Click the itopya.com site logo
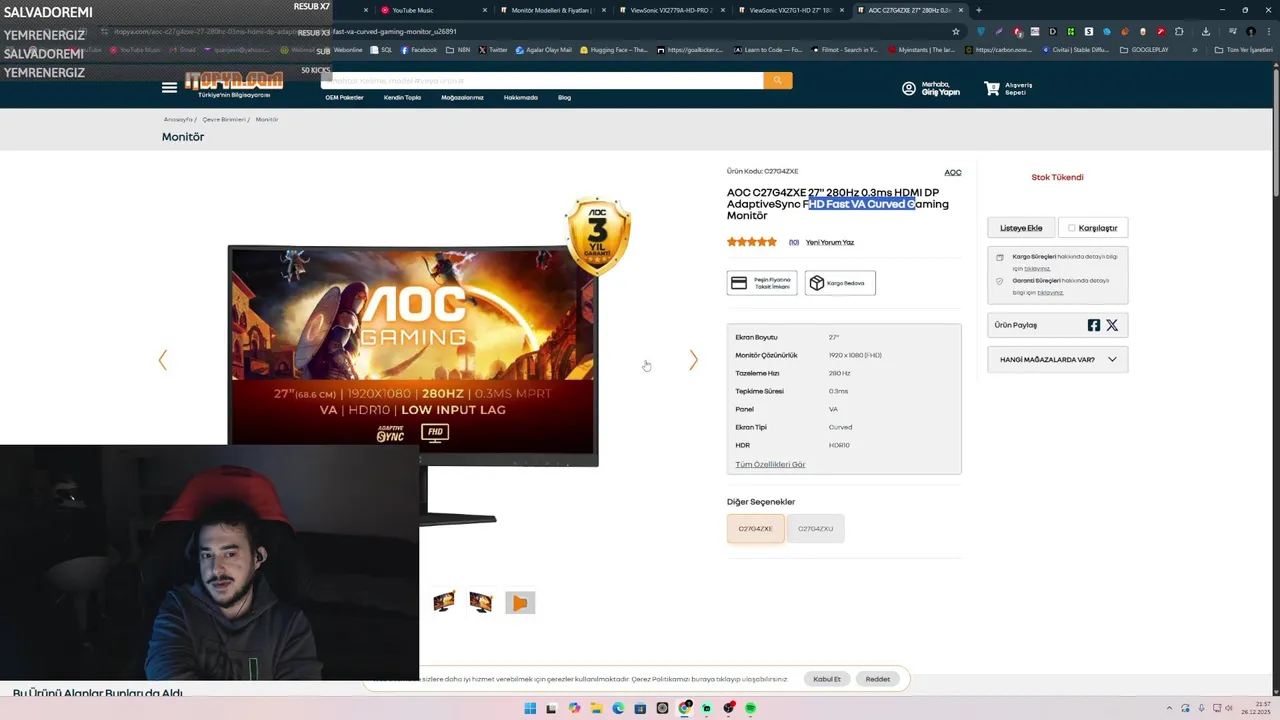 [x=234, y=82]
